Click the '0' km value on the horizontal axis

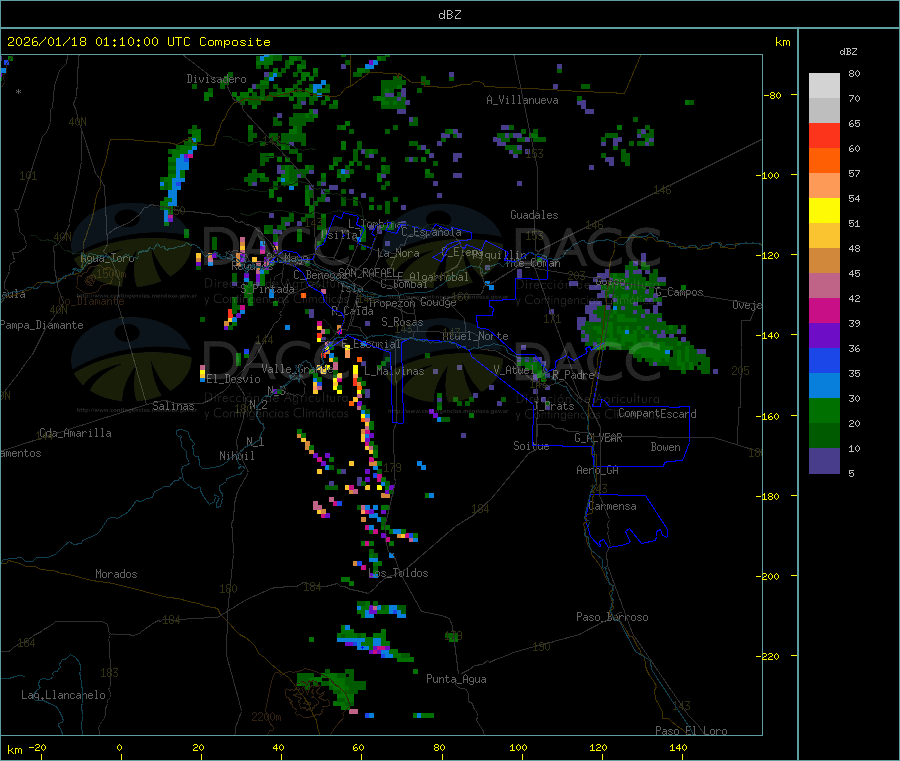coord(119,748)
